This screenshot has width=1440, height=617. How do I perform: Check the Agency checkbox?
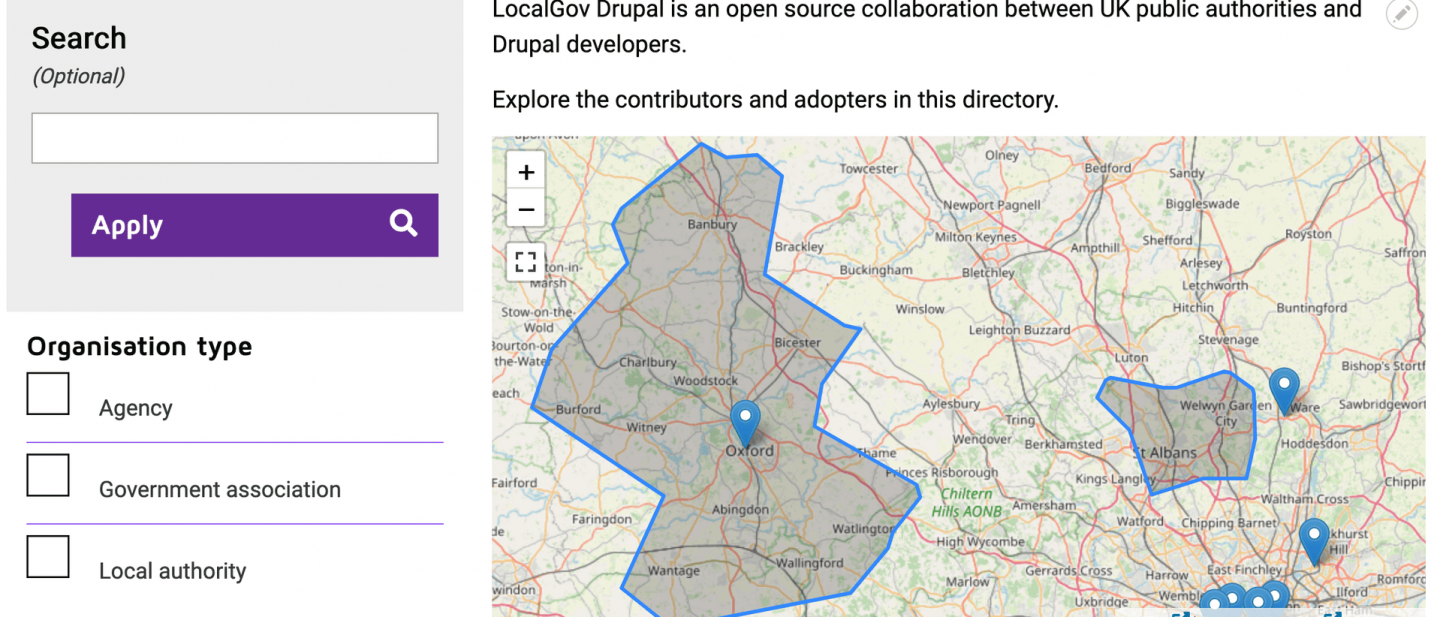[48, 394]
